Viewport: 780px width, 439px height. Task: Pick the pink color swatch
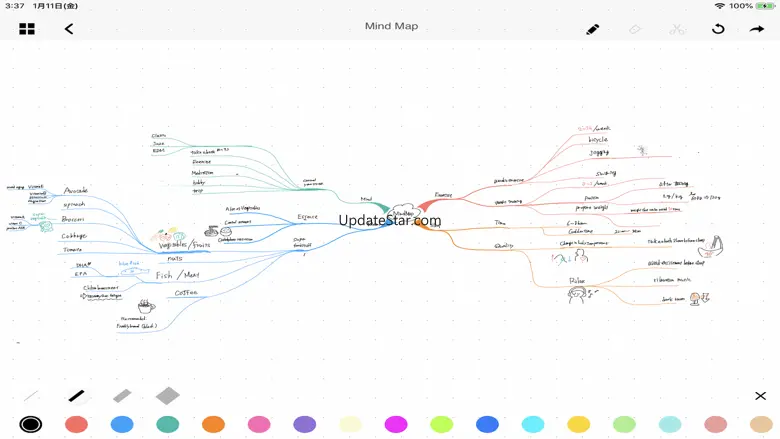pyautogui.click(x=259, y=424)
